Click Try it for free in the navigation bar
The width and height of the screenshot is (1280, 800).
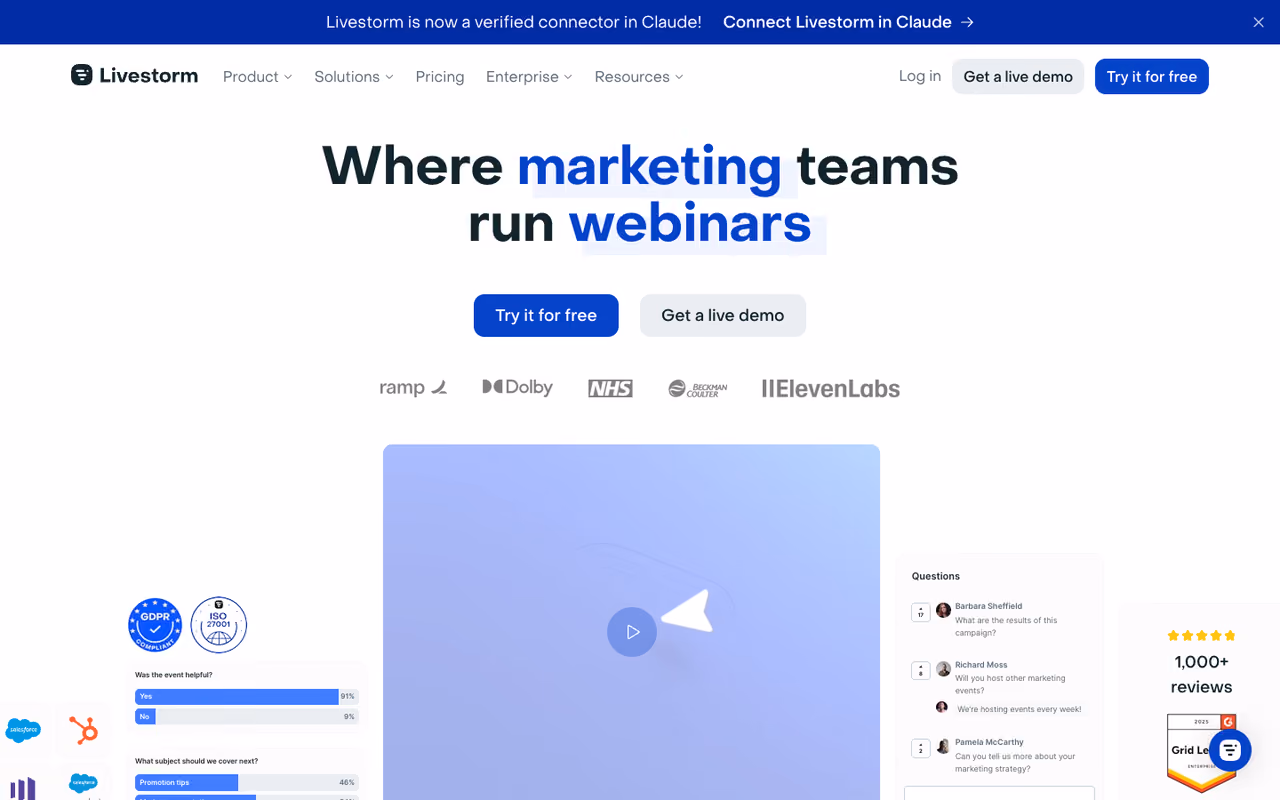point(1152,77)
